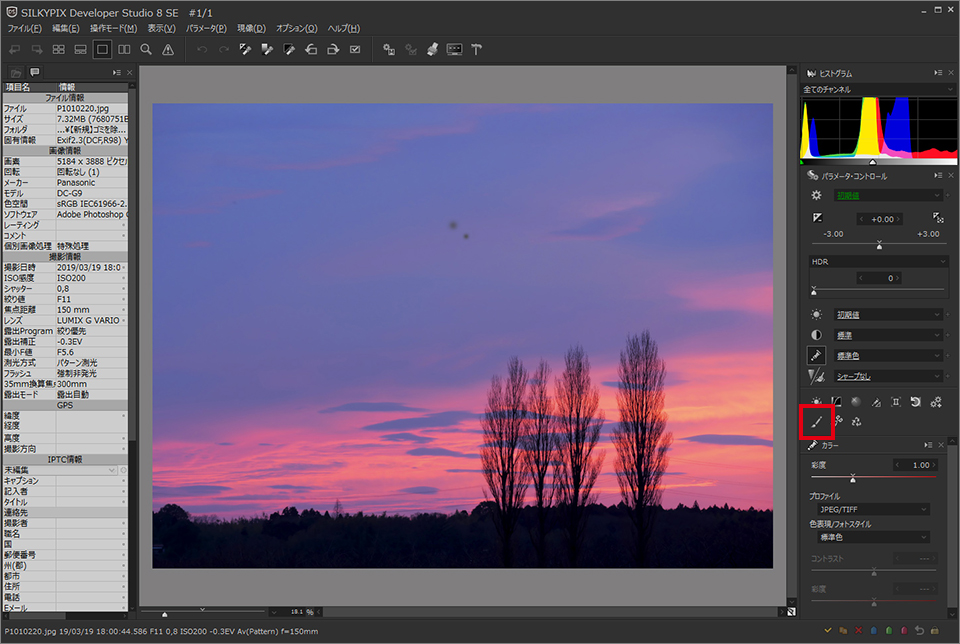The width and height of the screenshot is (960, 644).
Task: Toggle the side-by-side compare view mode
Action: (124, 49)
